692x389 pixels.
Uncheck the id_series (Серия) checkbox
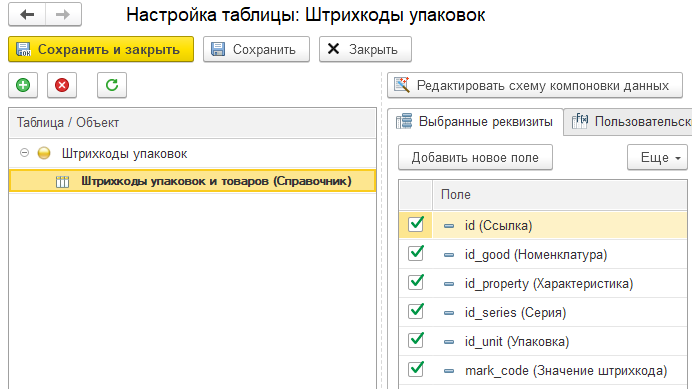(x=416, y=311)
